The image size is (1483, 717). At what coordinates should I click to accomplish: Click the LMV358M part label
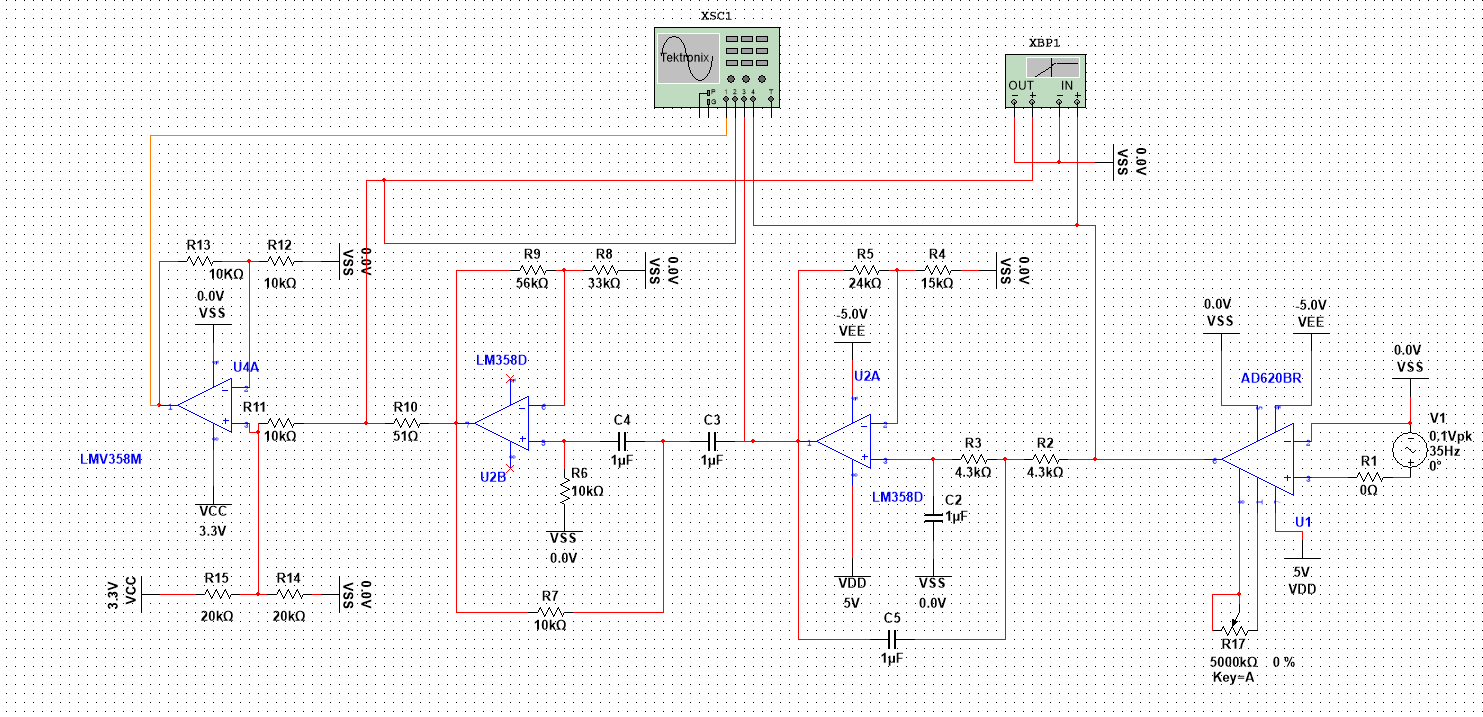(112, 459)
